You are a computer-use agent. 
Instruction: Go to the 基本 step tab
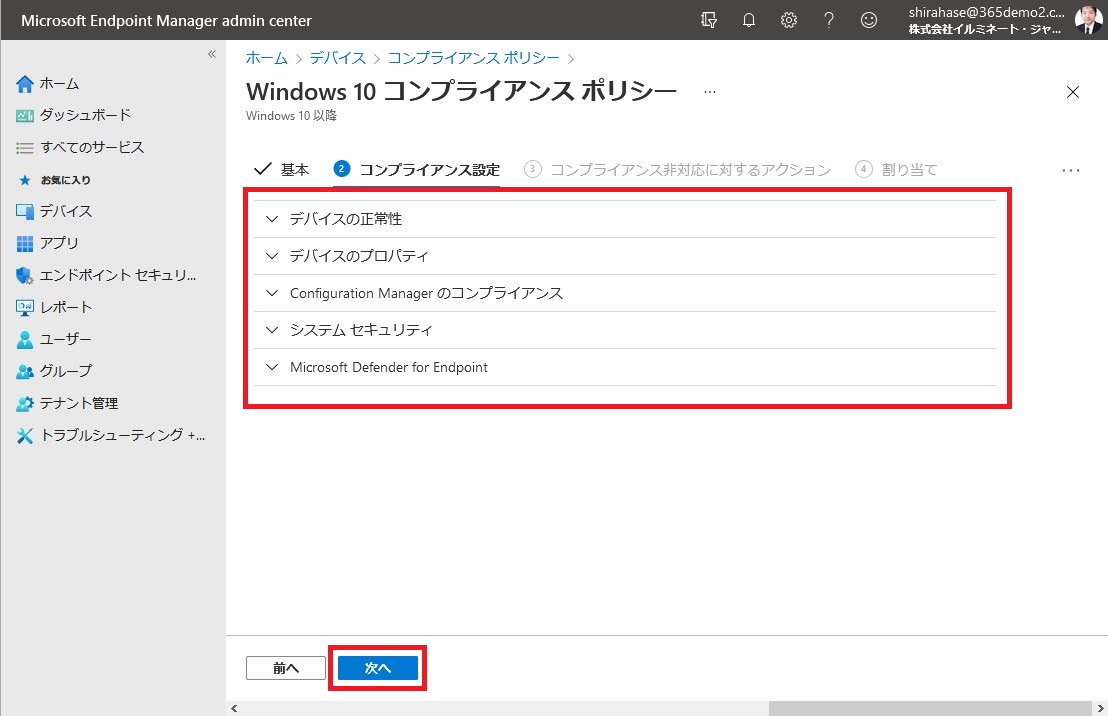click(281, 170)
